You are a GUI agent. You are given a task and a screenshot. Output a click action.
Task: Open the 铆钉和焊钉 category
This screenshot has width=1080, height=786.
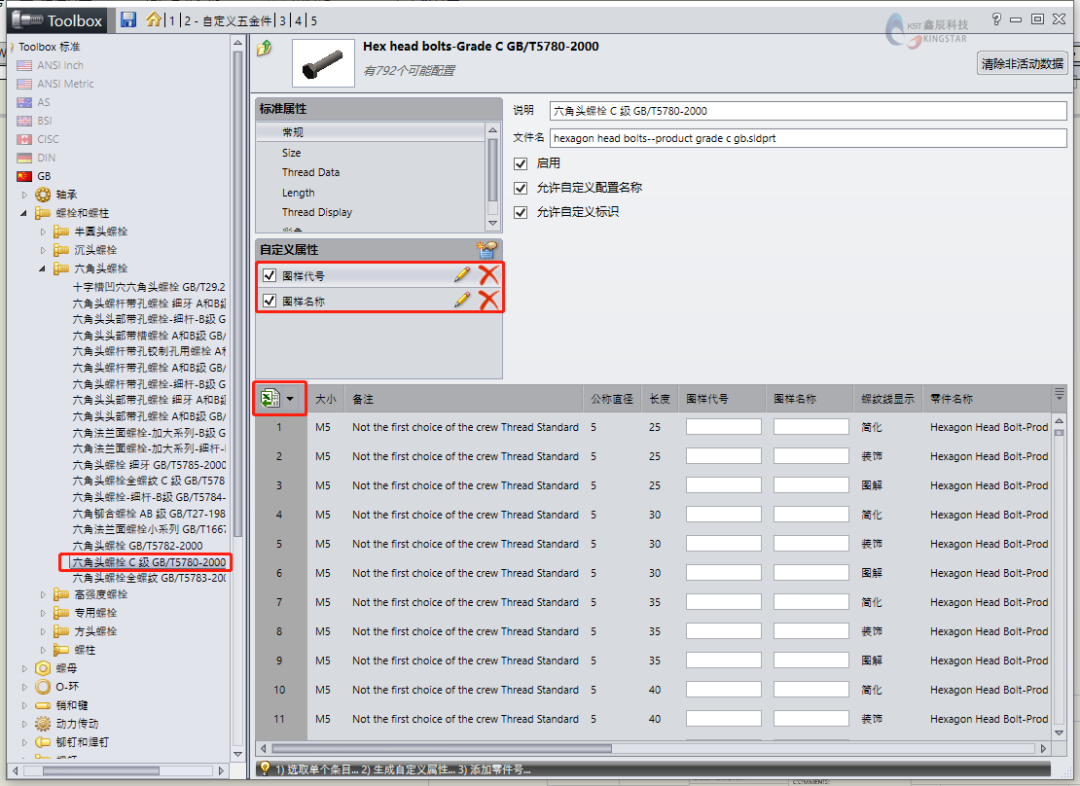pos(82,742)
